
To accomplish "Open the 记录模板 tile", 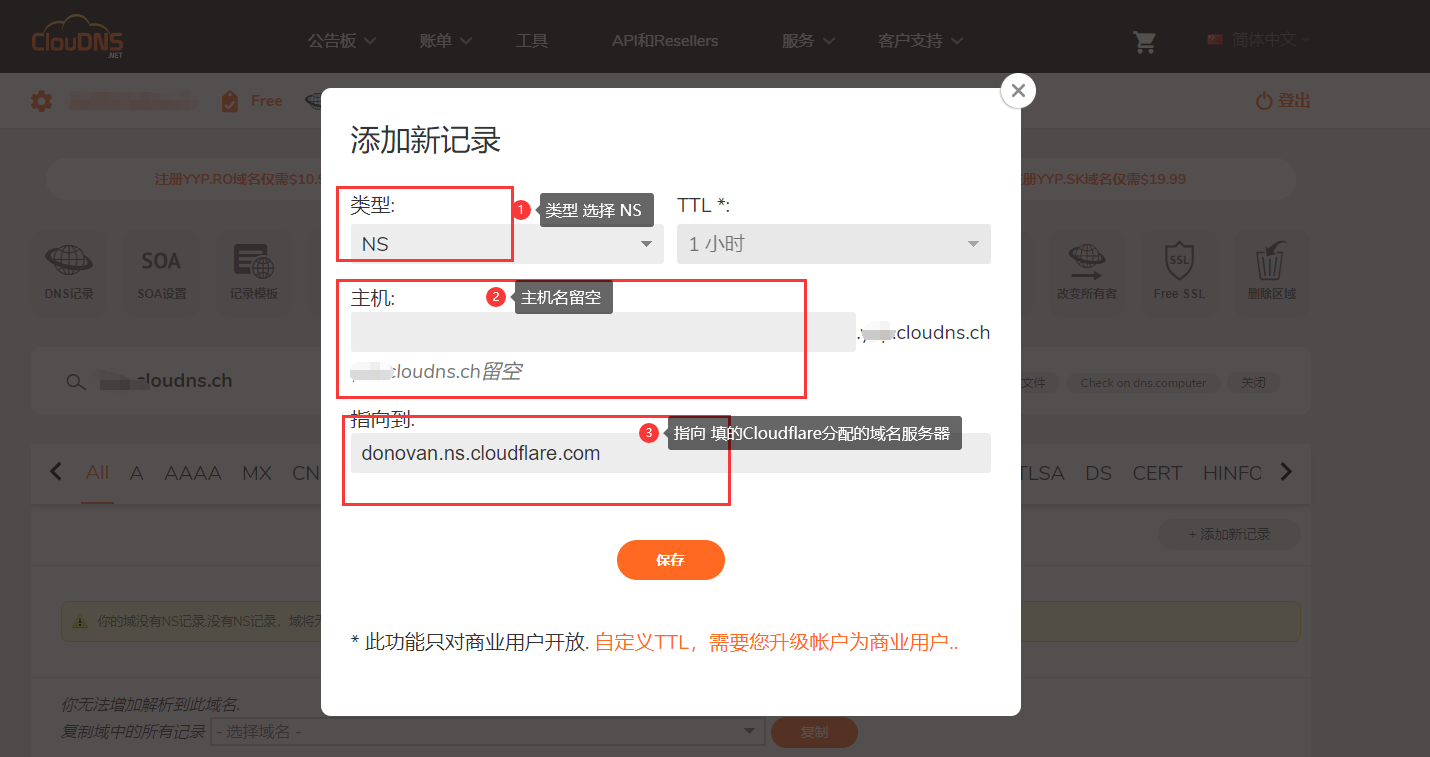I will point(254,271).
